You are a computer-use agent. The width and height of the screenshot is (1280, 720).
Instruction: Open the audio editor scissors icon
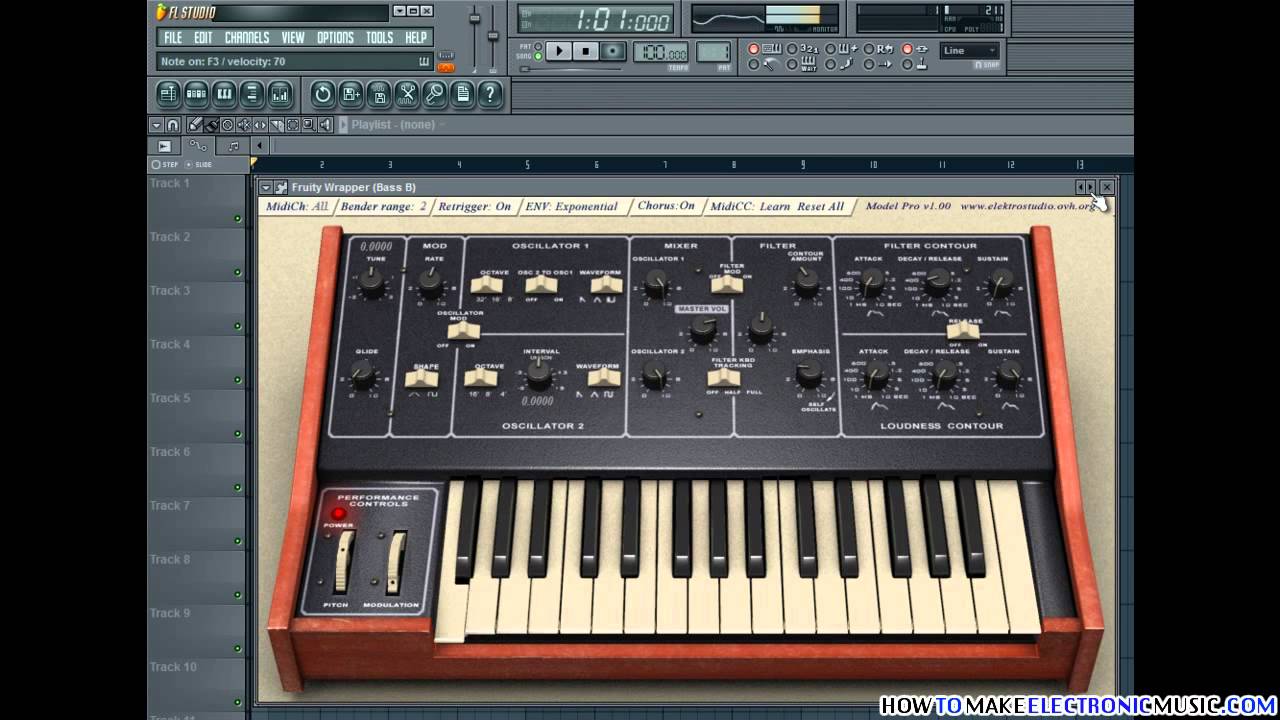(406, 95)
